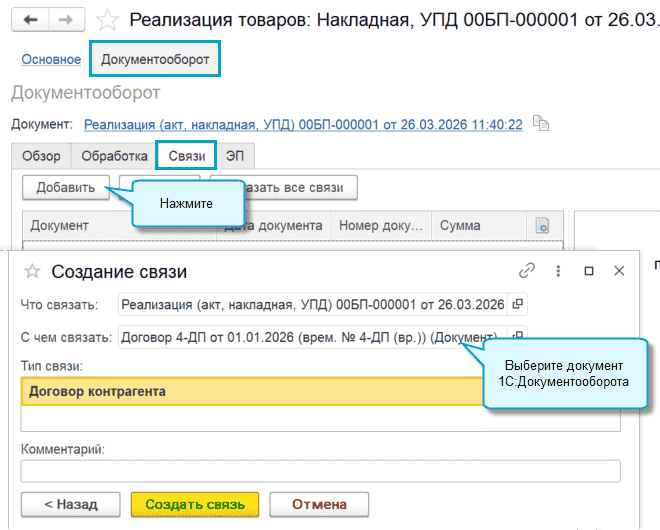
Task: Click the Номер доку… column header
Action: [x=381, y=226]
